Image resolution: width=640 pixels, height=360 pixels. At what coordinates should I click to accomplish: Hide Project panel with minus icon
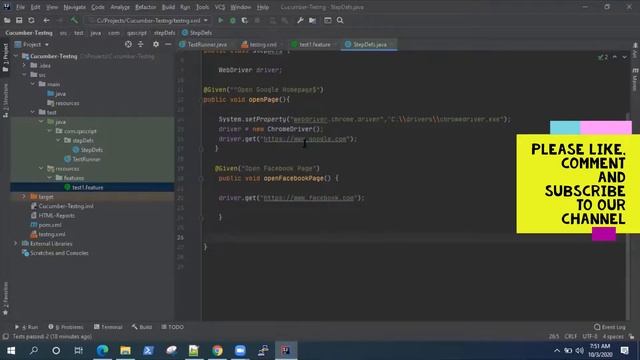click(x=168, y=44)
